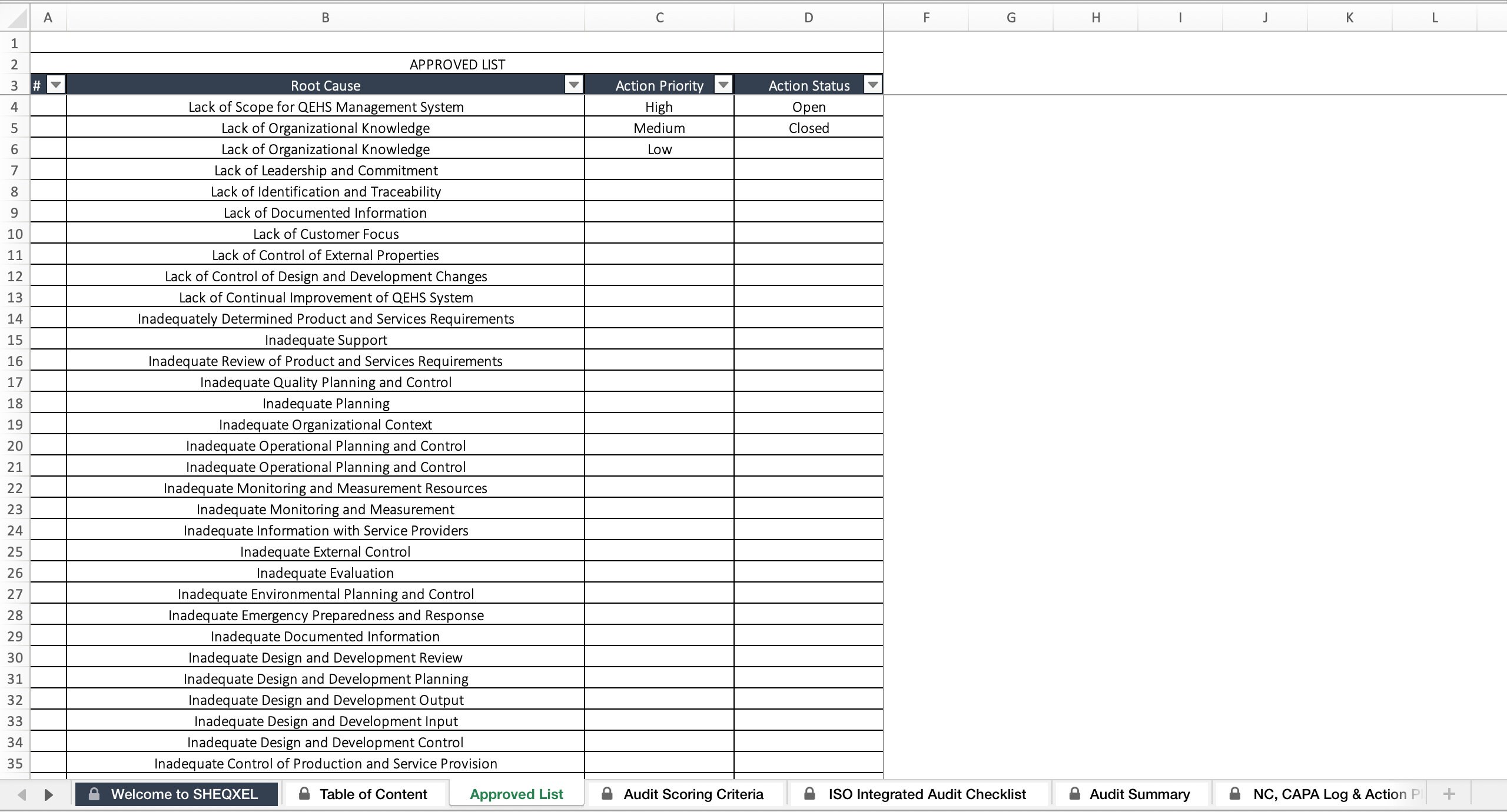Switch to the Audit Scoring Criteria tab
This screenshot has width=1507, height=812.
tap(693, 794)
